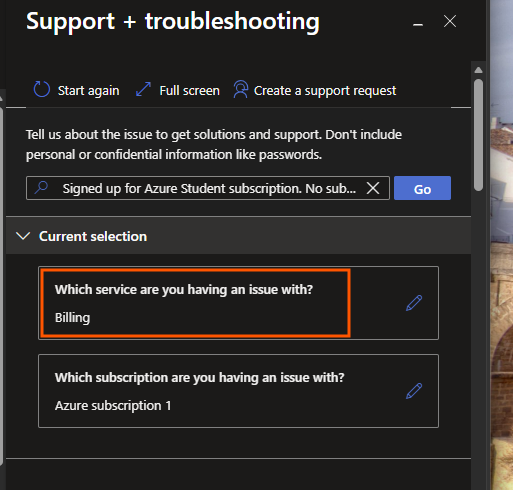Click 'Which service are you having an issue with?'

click(x=184, y=290)
